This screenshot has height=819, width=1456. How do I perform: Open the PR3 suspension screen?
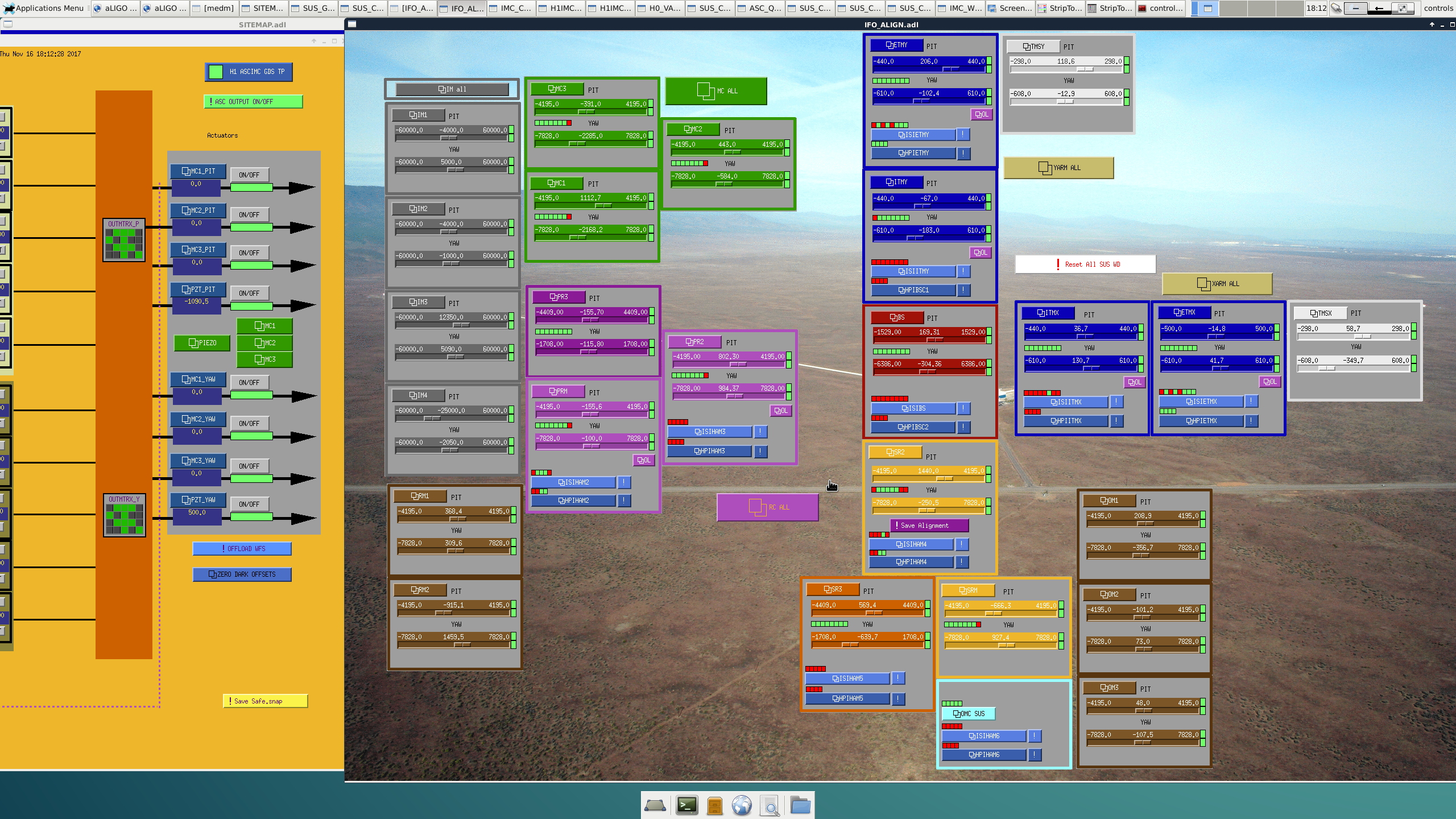tap(559, 297)
